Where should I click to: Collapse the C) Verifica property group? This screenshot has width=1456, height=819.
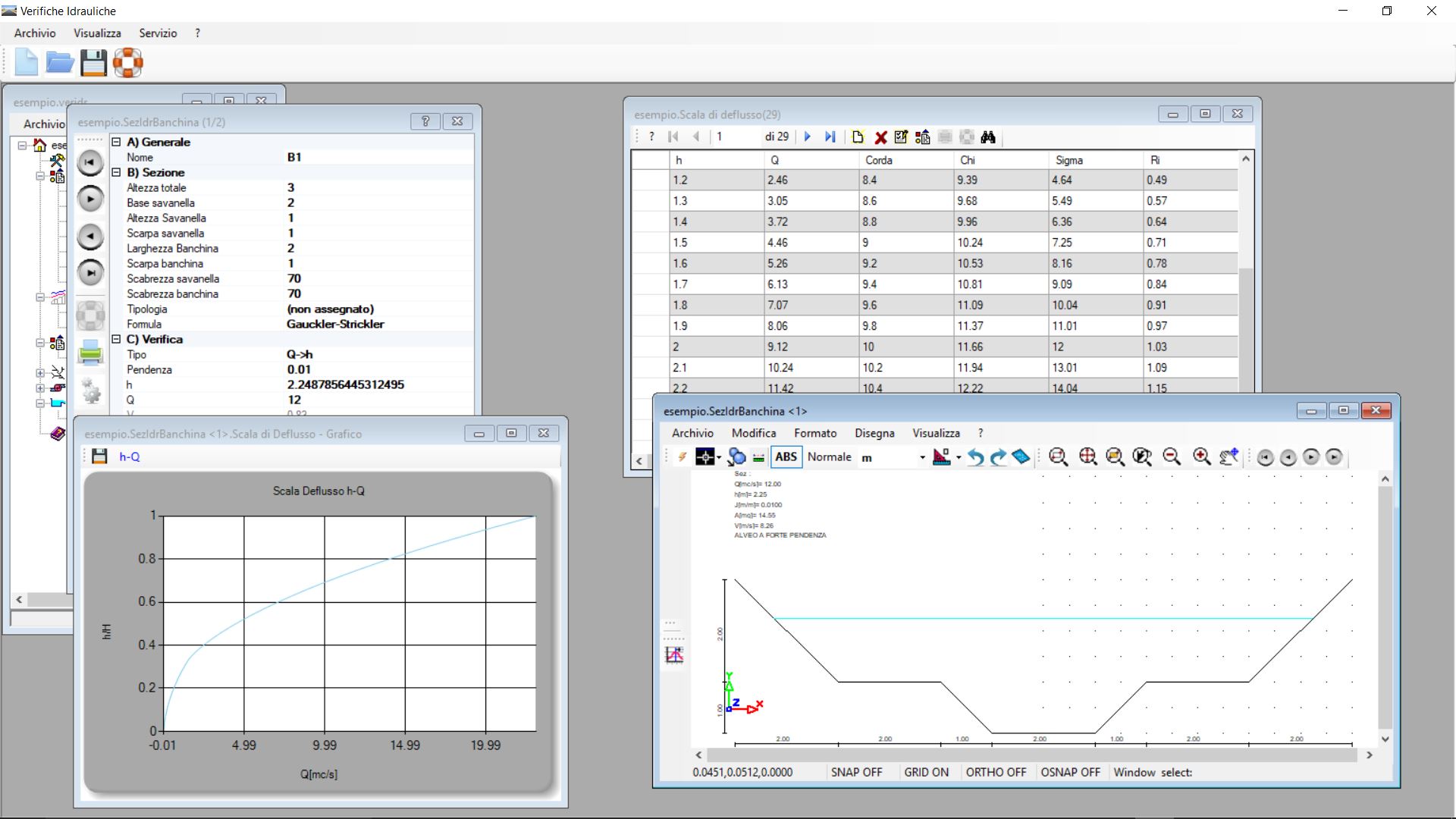click(x=116, y=339)
